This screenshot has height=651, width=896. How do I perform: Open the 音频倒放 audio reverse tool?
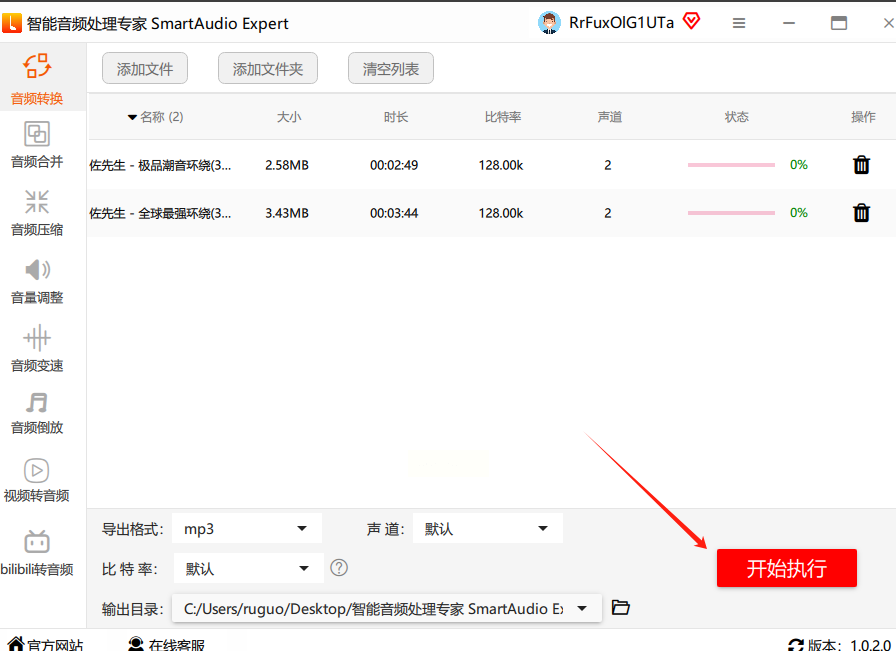pos(37,413)
